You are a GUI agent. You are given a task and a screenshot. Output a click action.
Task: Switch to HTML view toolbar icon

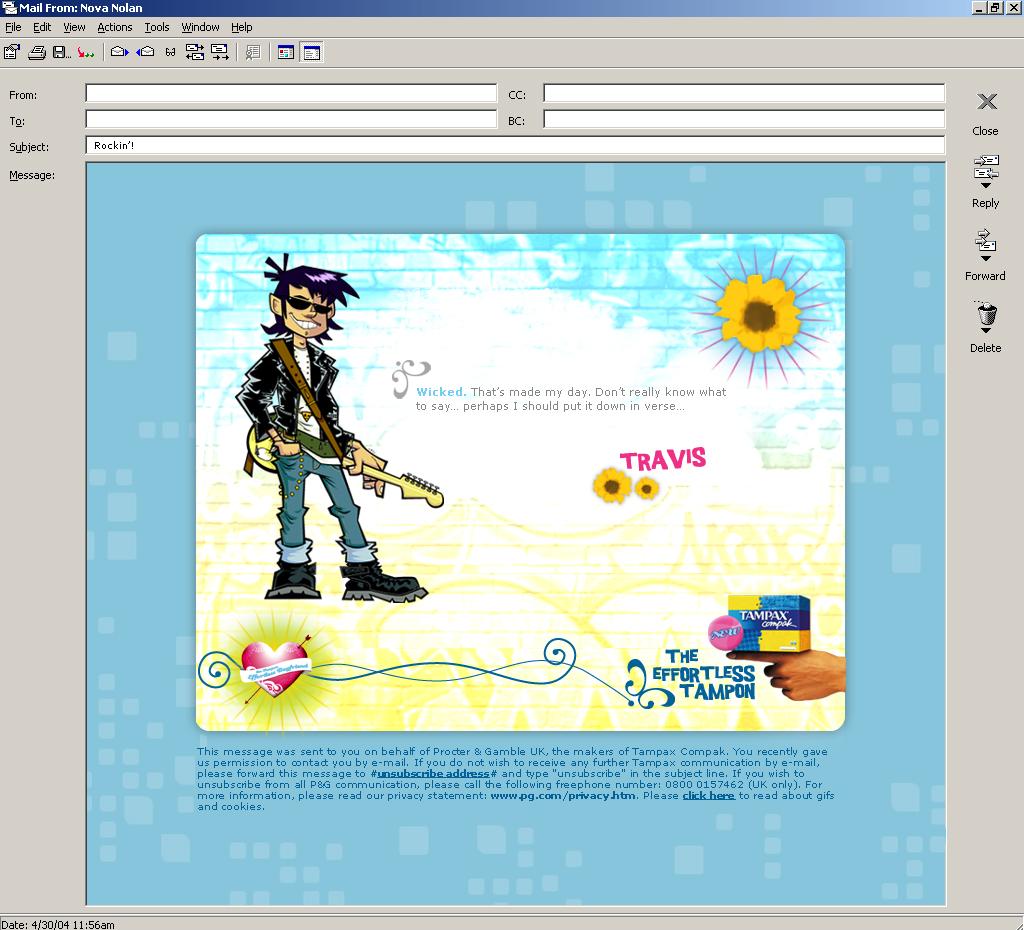(285, 52)
